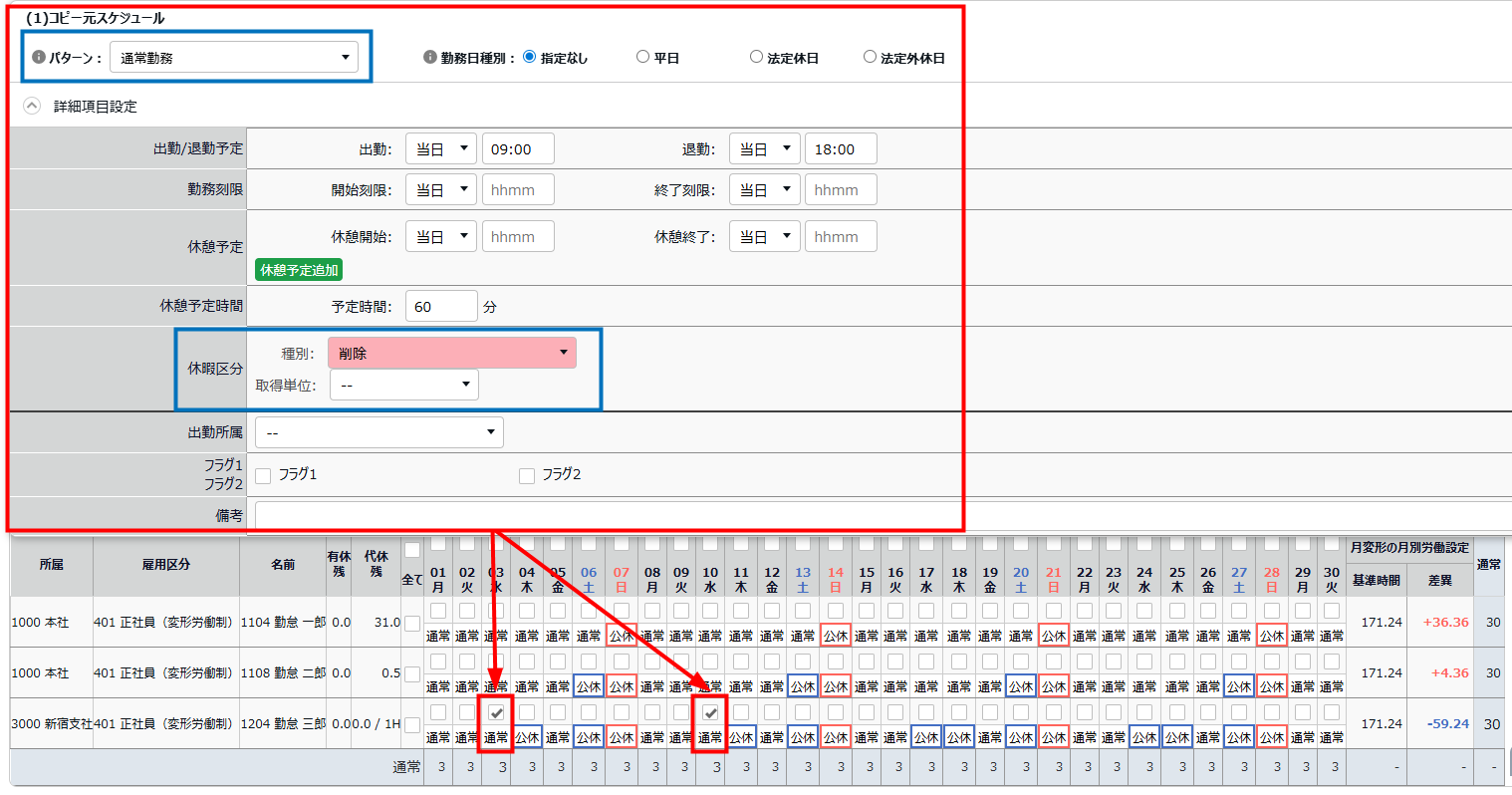Screen dimensions: 1512x795
Task: Tick 勤怠 一郎's day 01 checkbox
Action: 438,611
